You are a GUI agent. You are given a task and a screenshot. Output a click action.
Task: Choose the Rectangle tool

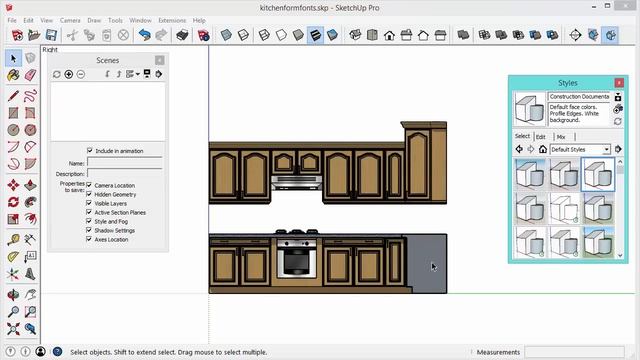pos(13,113)
